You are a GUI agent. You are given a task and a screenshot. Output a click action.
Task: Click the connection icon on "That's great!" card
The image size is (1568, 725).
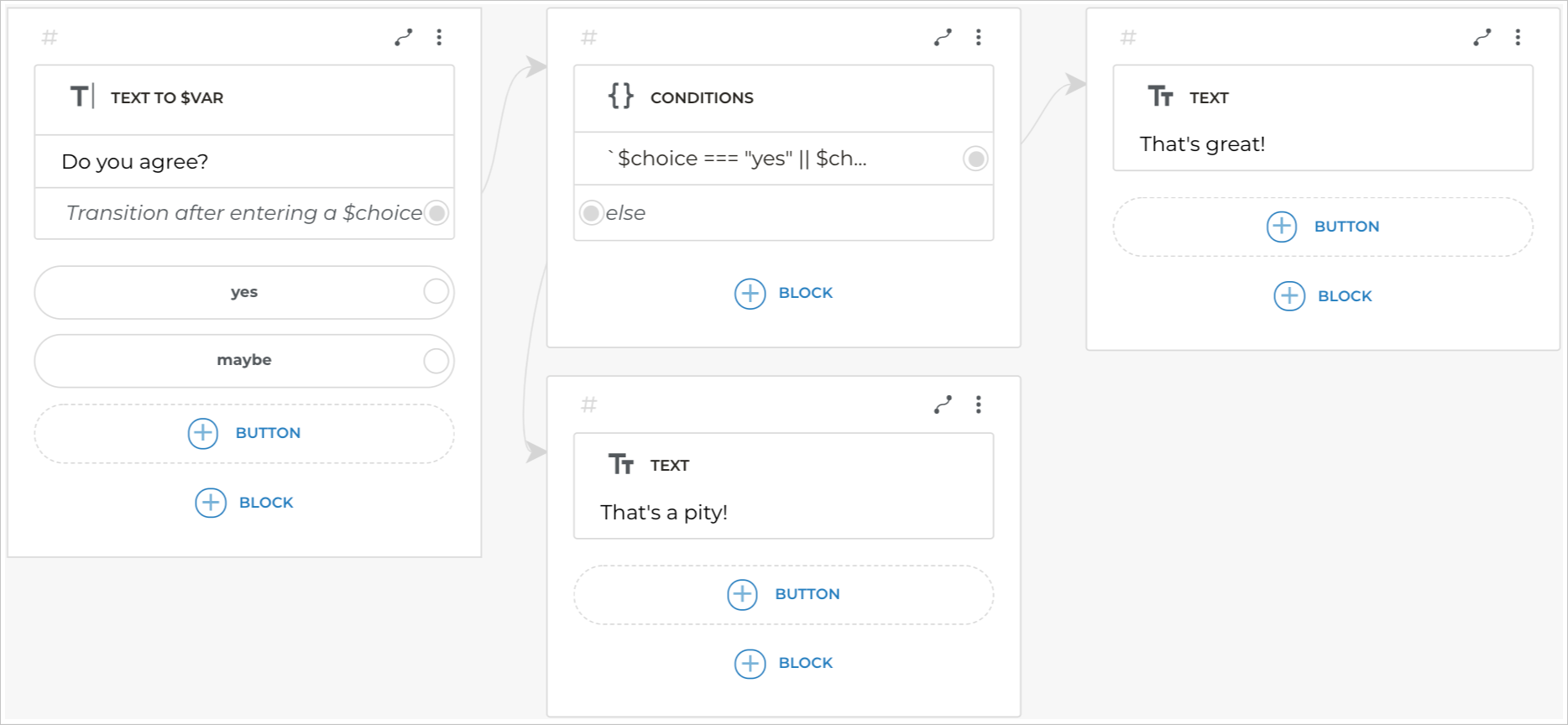click(x=1482, y=37)
